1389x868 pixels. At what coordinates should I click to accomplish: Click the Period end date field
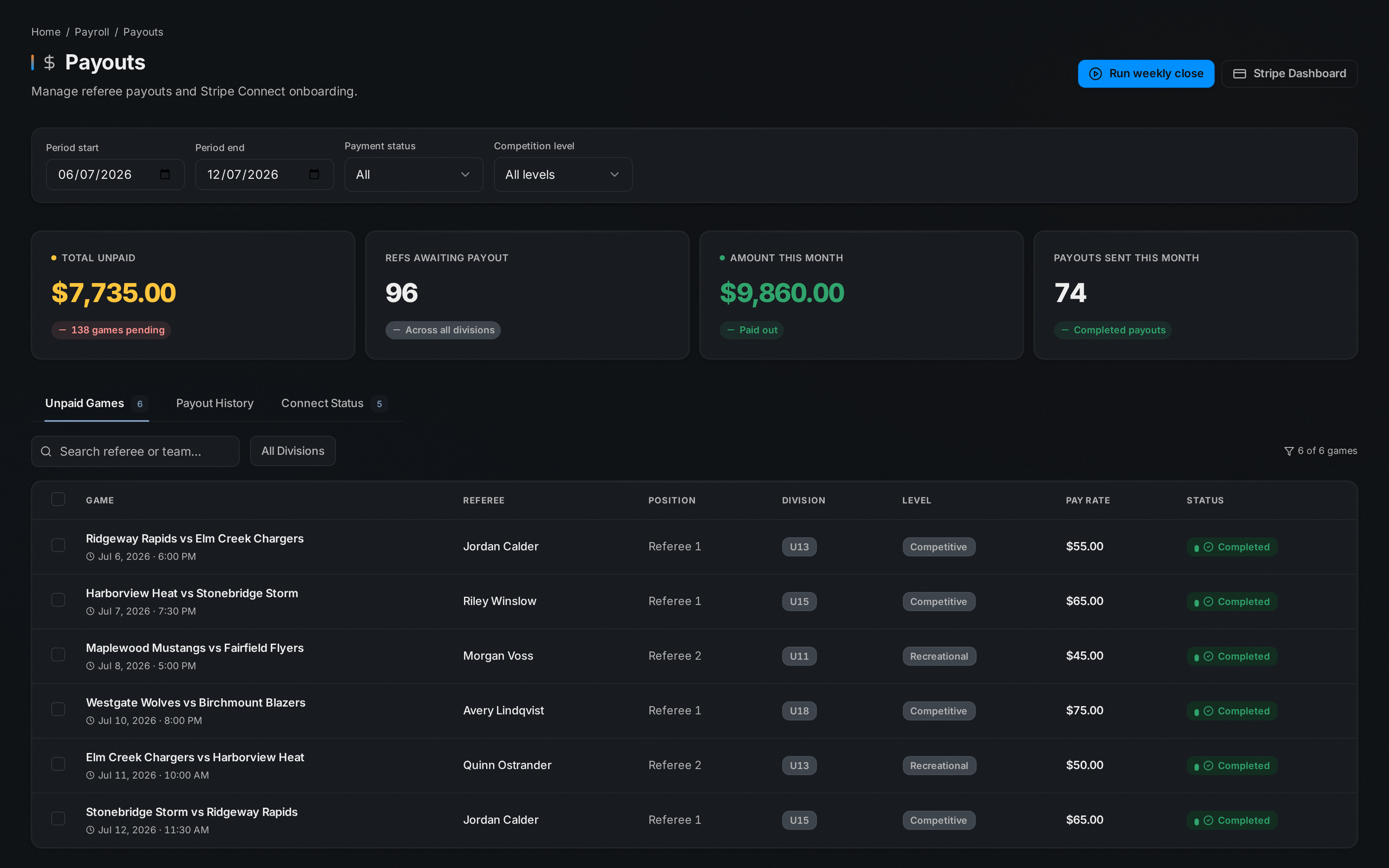[x=264, y=174]
